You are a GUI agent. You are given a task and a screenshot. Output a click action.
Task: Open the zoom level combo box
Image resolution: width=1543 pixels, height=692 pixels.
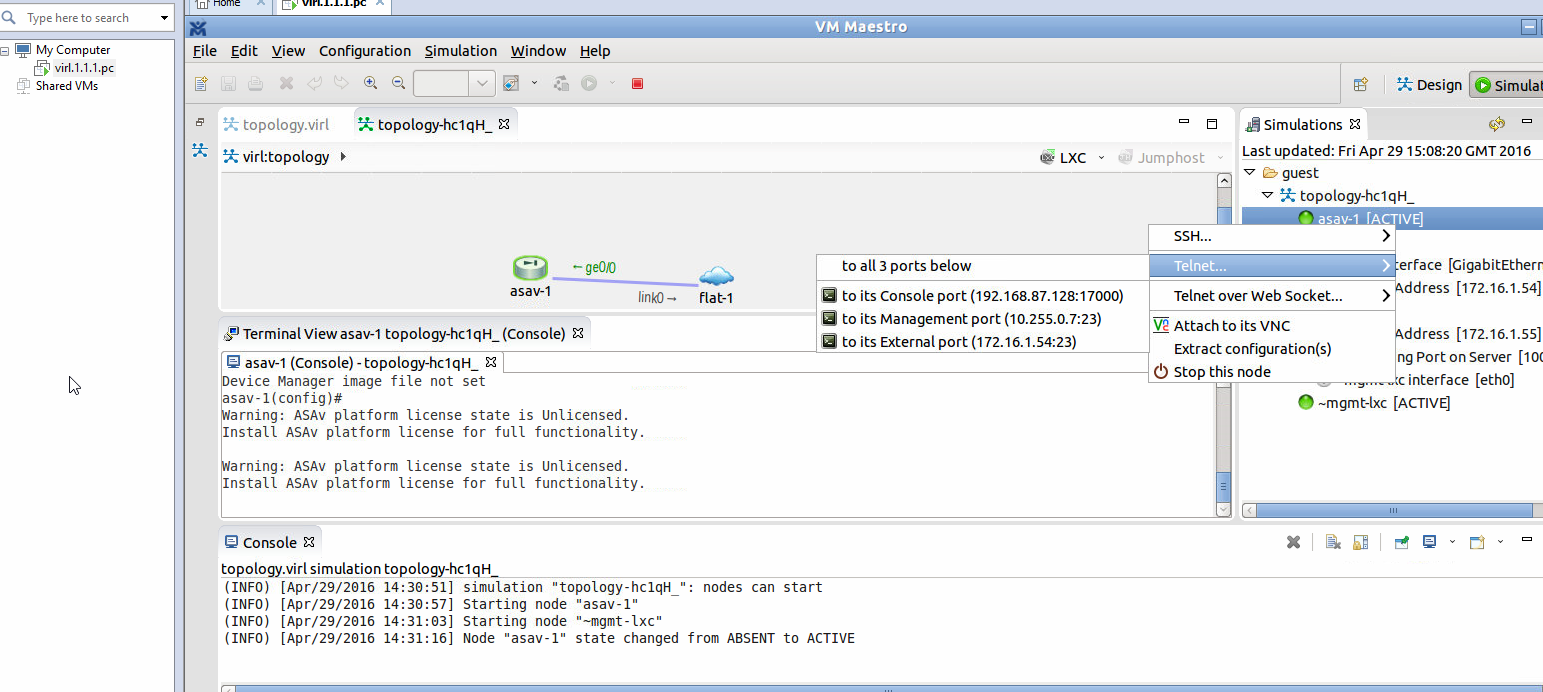click(x=483, y=83)
